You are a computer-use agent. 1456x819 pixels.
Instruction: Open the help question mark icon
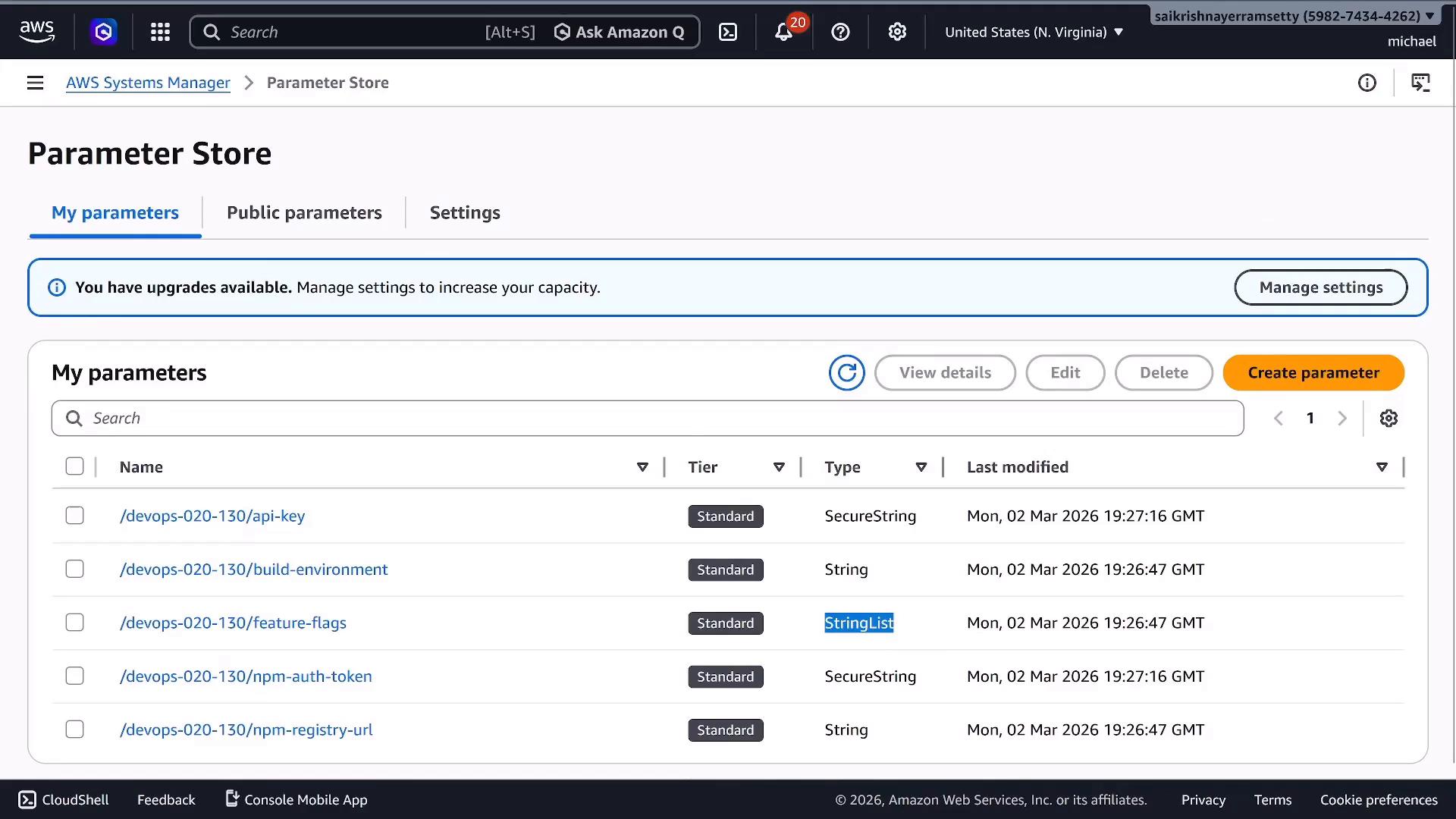click(840, 32)
